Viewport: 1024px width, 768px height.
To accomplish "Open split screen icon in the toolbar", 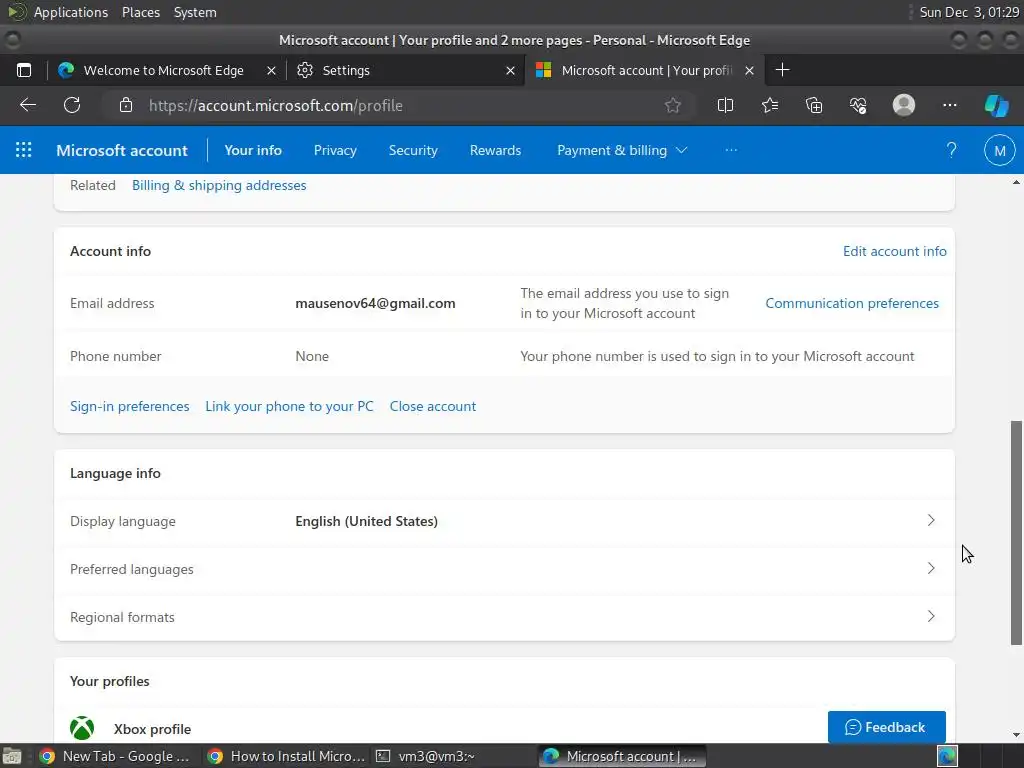I will 725,105.
